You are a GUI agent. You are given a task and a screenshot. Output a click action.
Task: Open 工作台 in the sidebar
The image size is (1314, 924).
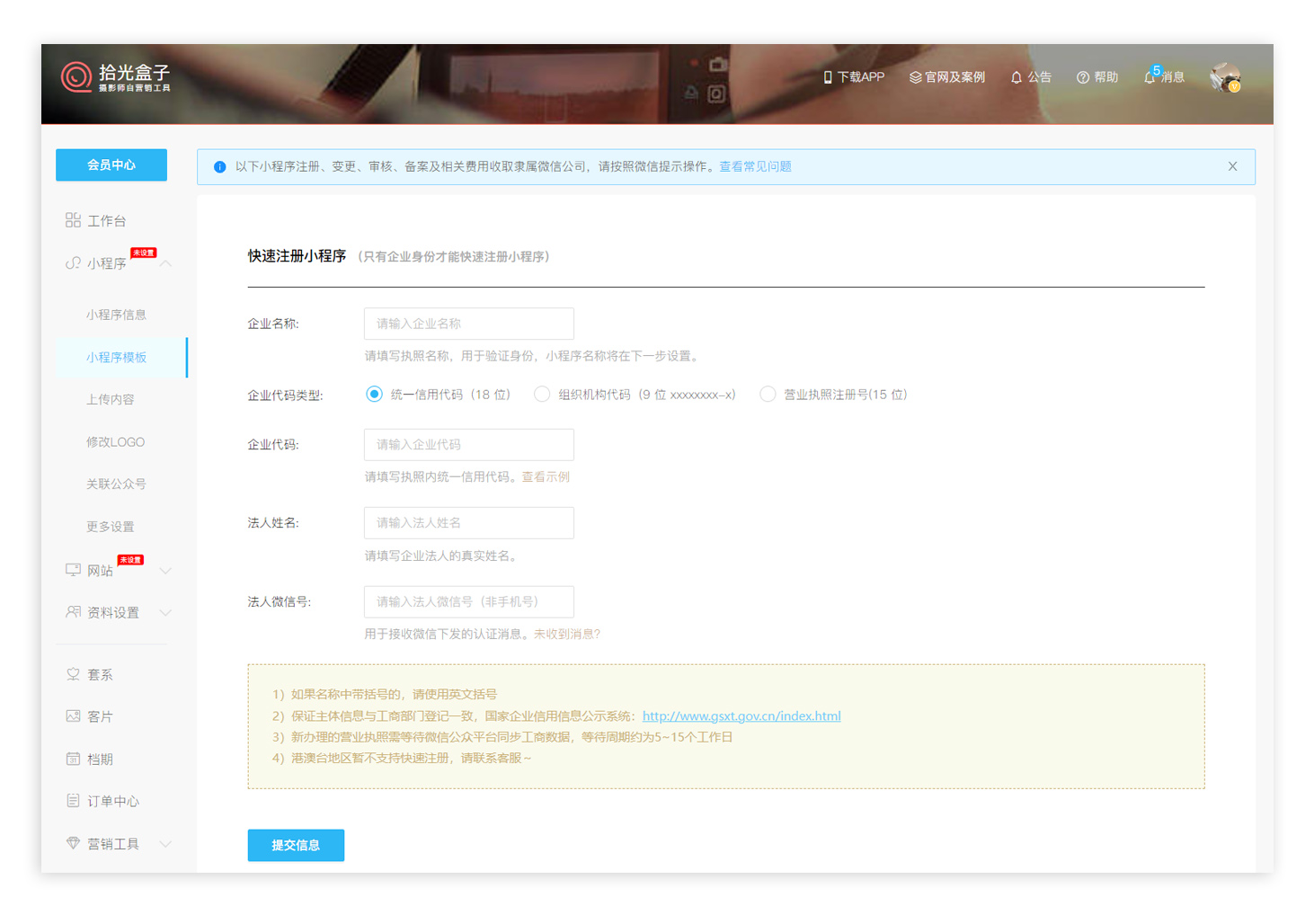106,221
